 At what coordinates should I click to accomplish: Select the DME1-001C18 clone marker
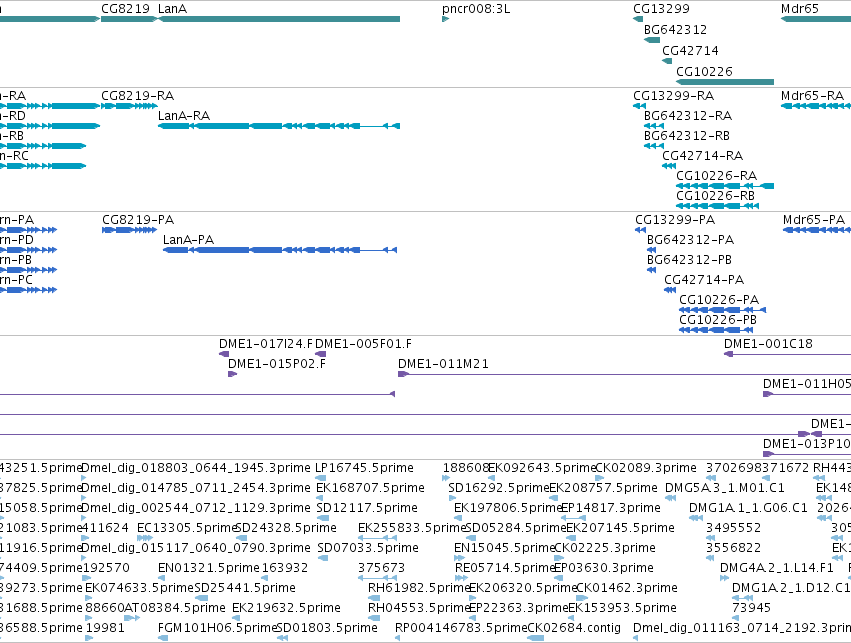click(x=728, y=354)
